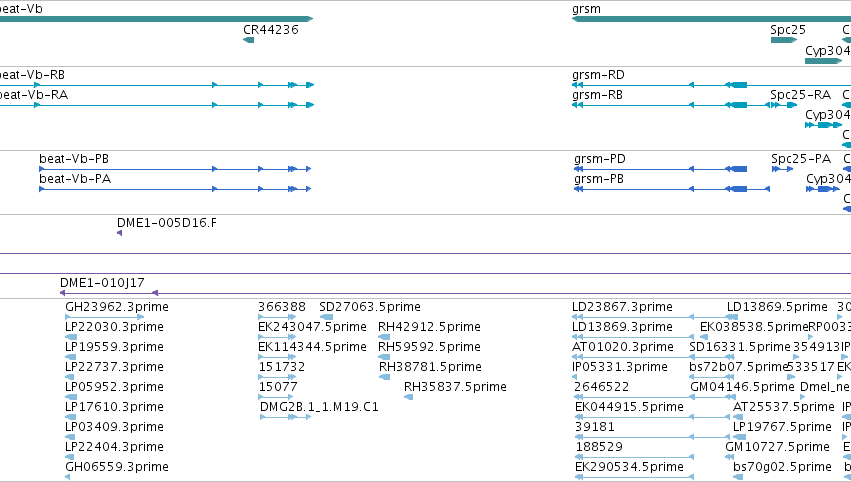Select the DME1-010J17 feature label
Image resolution: width=851 pixels, height=482 pixels.
click(102, 283)
